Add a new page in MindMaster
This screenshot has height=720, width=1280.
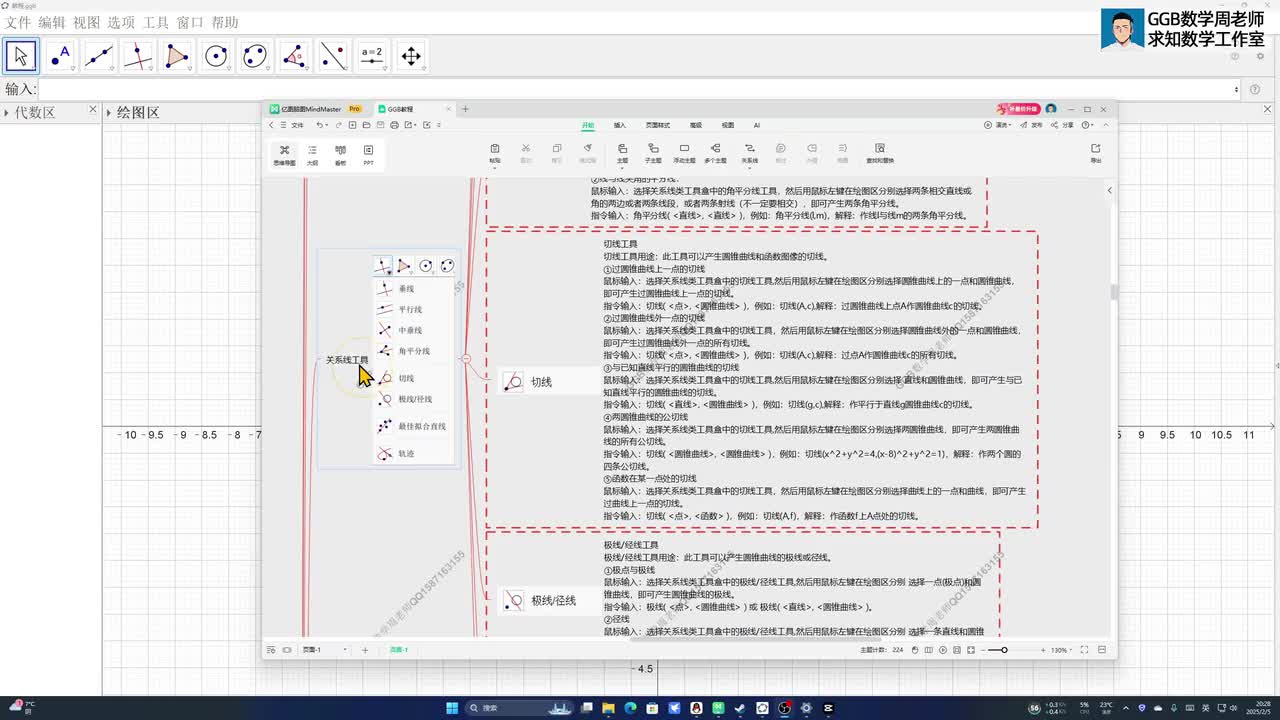tap(365, 650)
